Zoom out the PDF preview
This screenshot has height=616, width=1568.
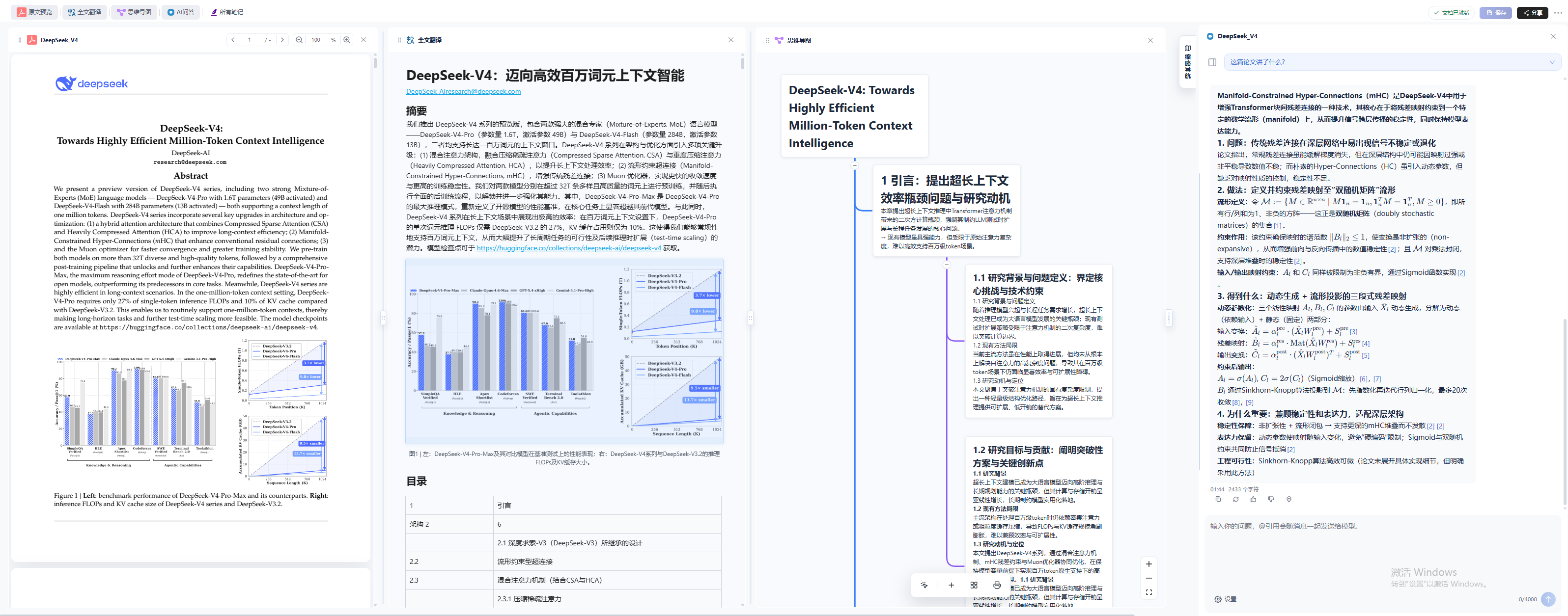click(x=299, y=40)
